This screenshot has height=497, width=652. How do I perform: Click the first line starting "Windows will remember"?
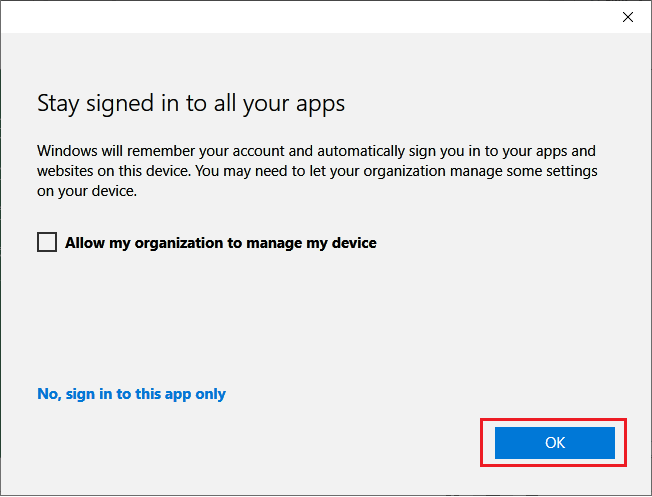[316, 152]
